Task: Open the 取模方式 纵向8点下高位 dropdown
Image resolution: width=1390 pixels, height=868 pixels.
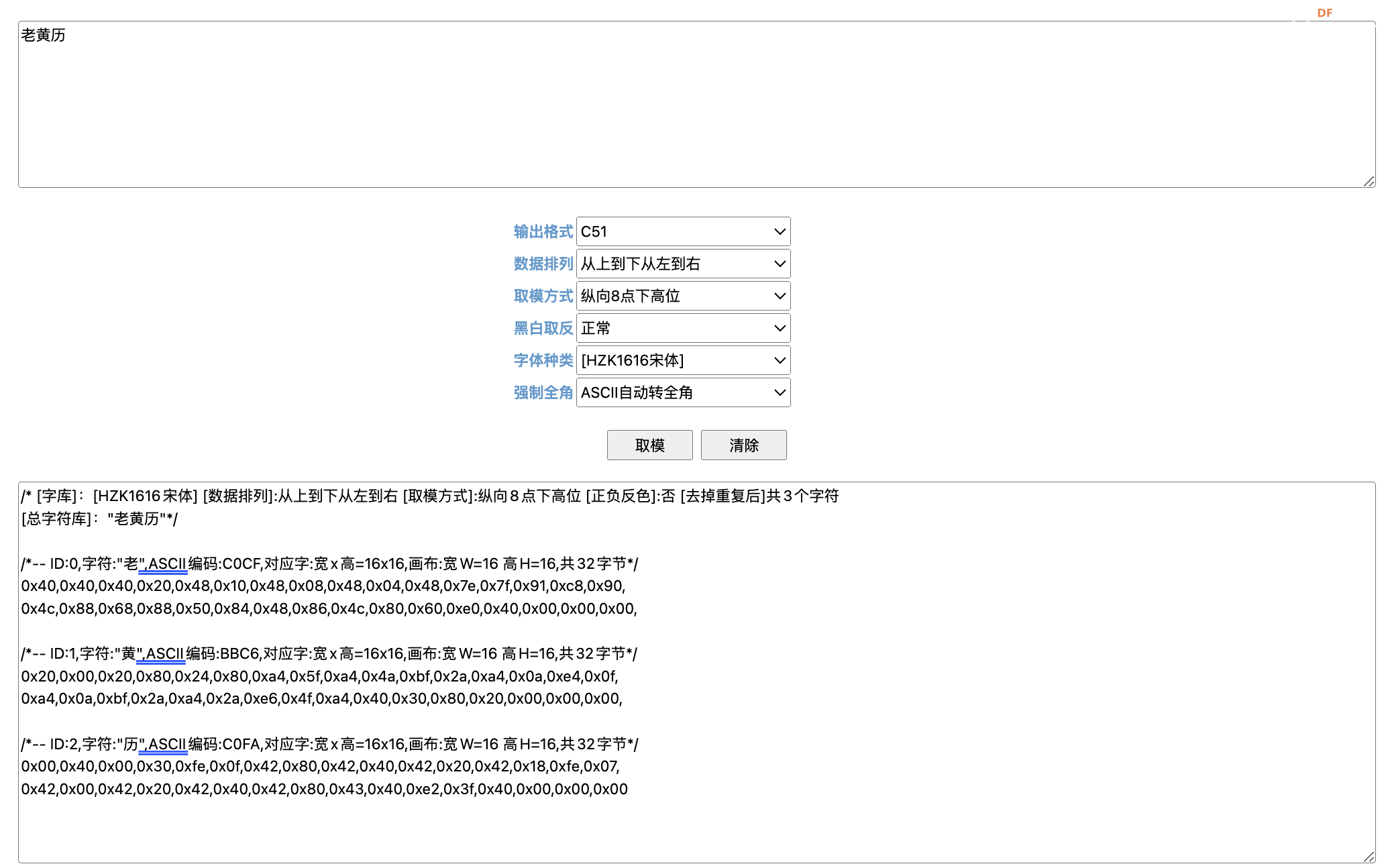Action: click(683, 296)
